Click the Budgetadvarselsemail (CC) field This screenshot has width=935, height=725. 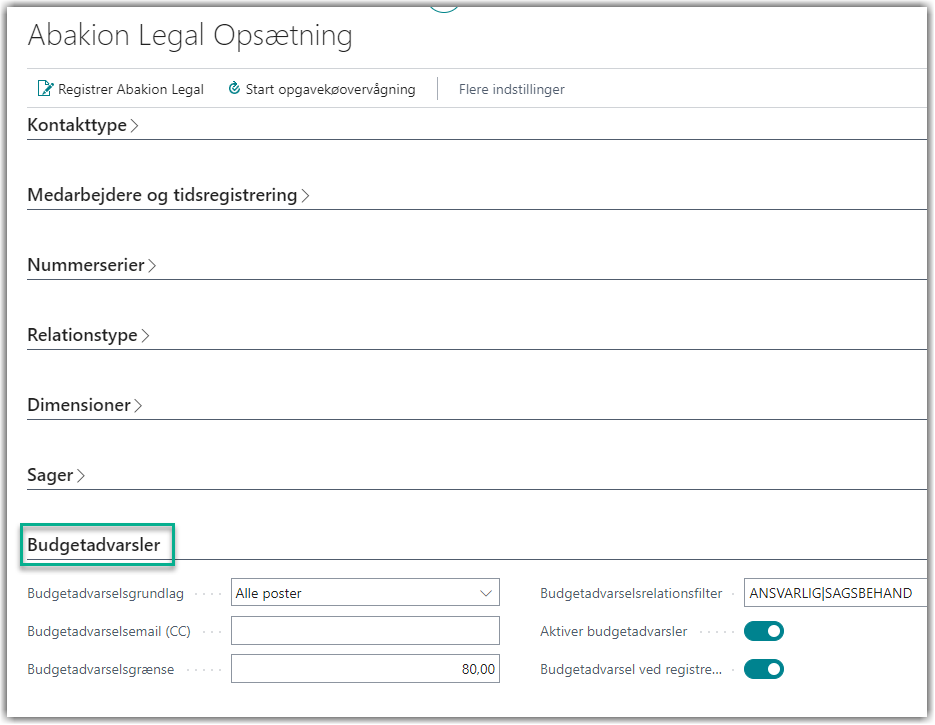pyautogui.click(x=365, y=631)
